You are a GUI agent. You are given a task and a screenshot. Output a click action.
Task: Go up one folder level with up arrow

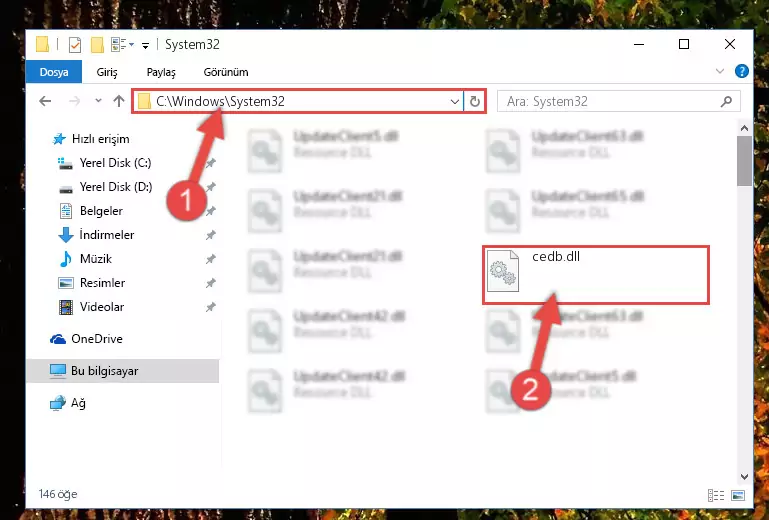click(119, 101)
